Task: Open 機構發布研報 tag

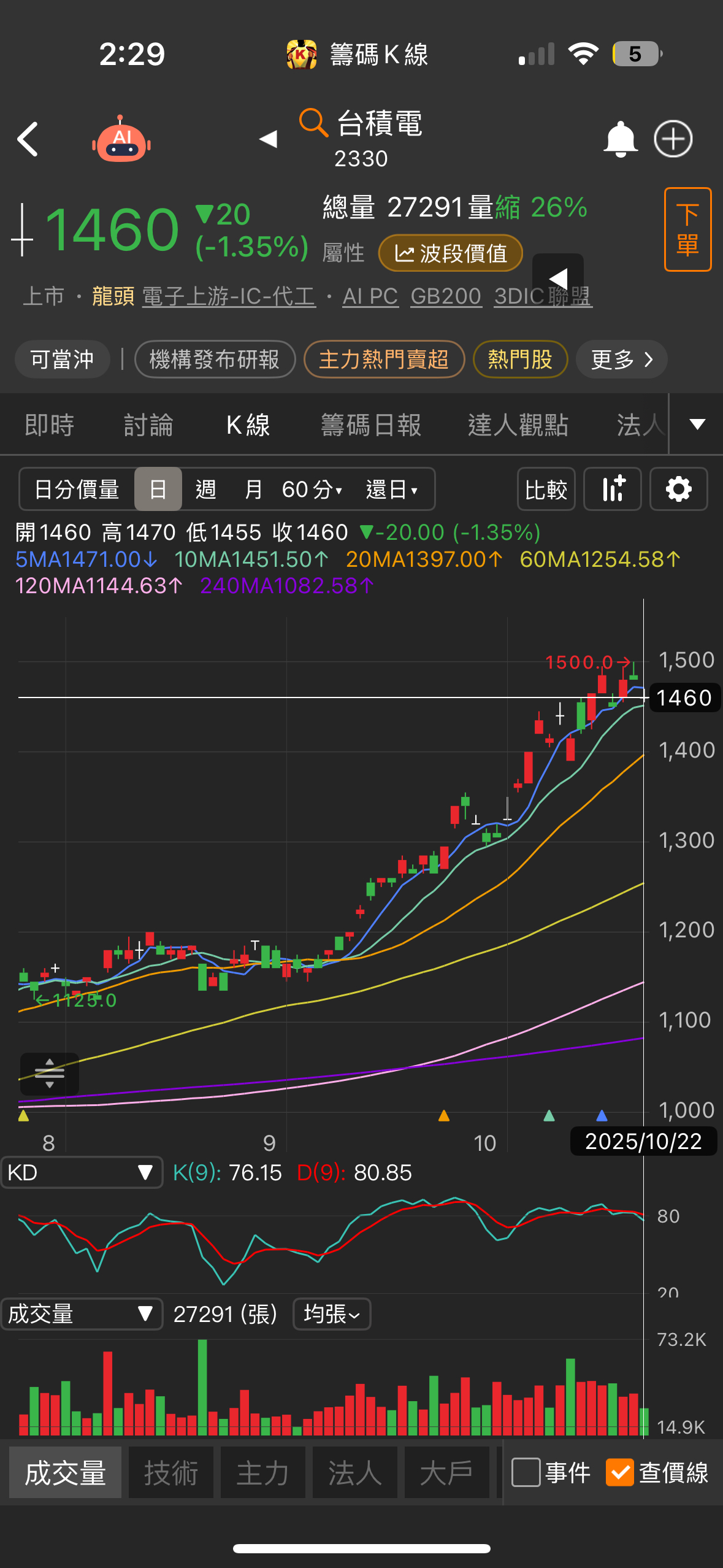Action: tap(215, 359)
